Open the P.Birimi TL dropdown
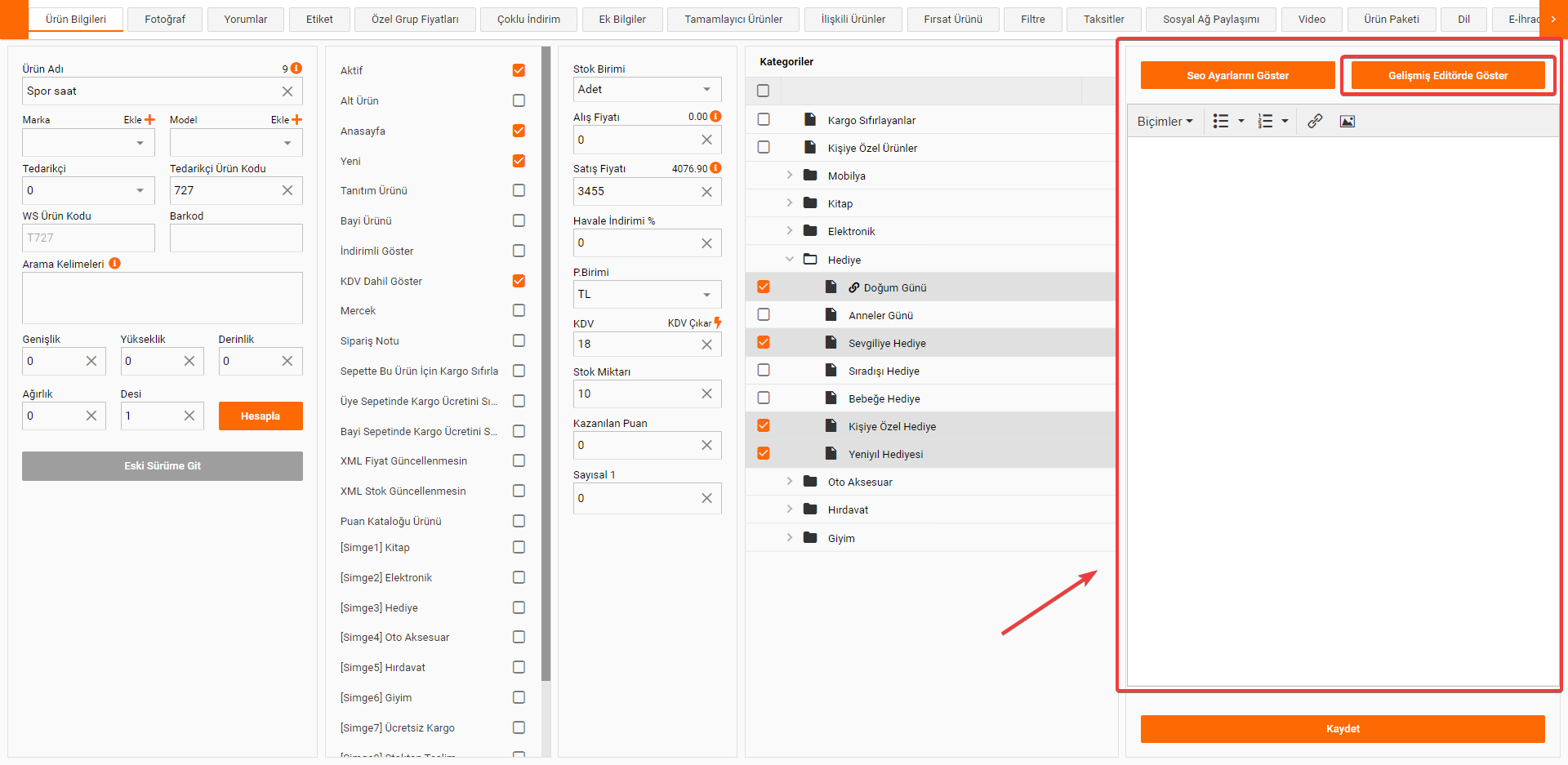The width and height of the screenshot is (1568, 765). (648, 294)
